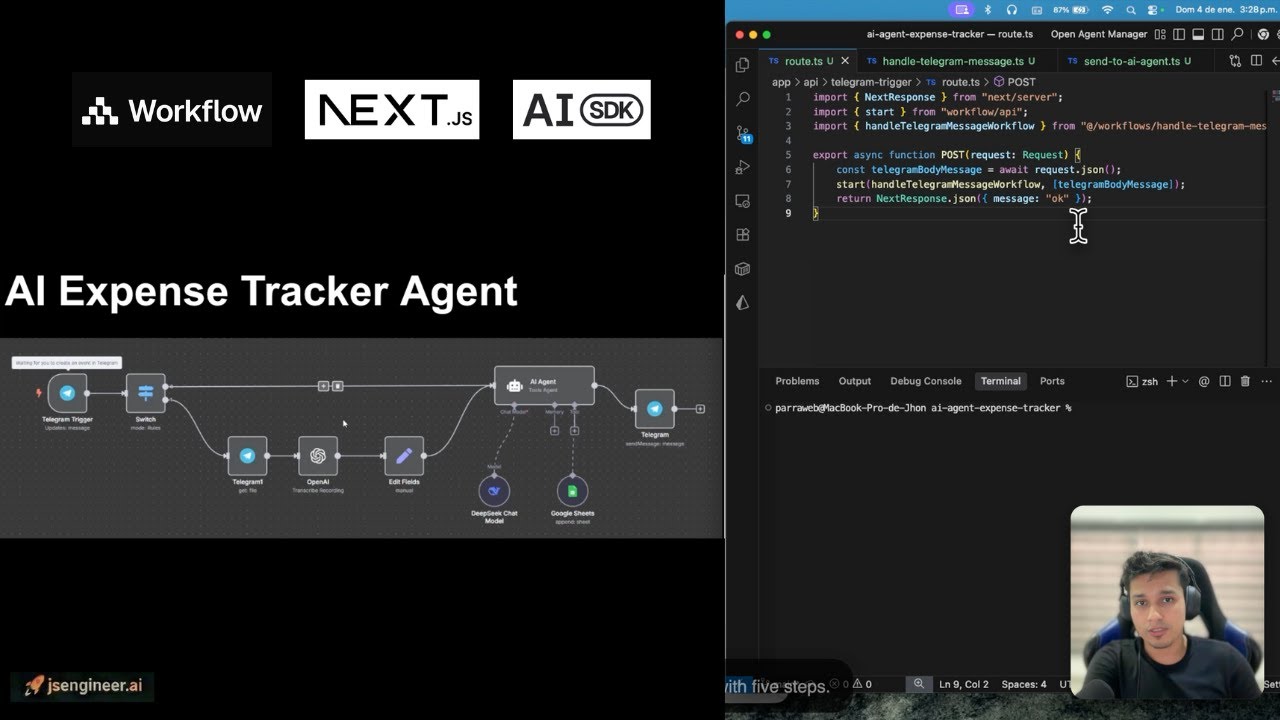Image resolution: width=1280 pixels, height=720 pixels.
Task: Select the Telegram1 get file node
Action: click(x=247, y=456)
